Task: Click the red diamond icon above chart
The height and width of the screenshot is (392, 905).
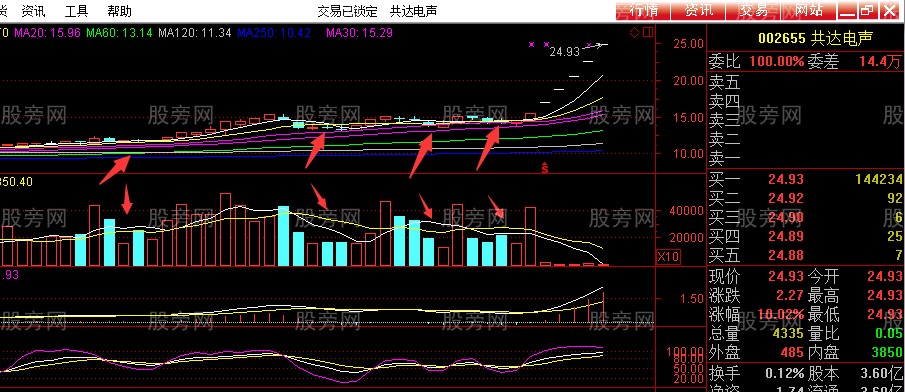Action: 634,33
